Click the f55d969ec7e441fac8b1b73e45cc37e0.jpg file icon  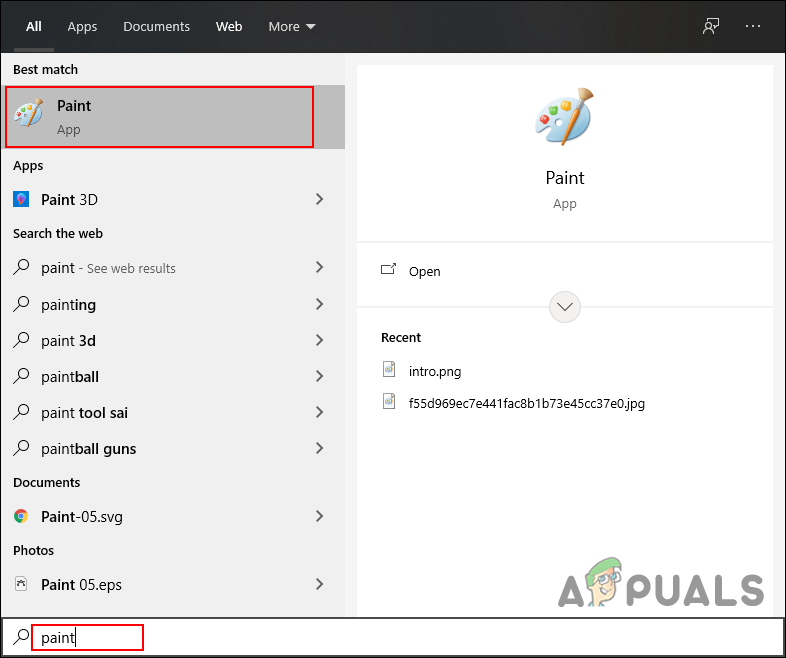389,401
